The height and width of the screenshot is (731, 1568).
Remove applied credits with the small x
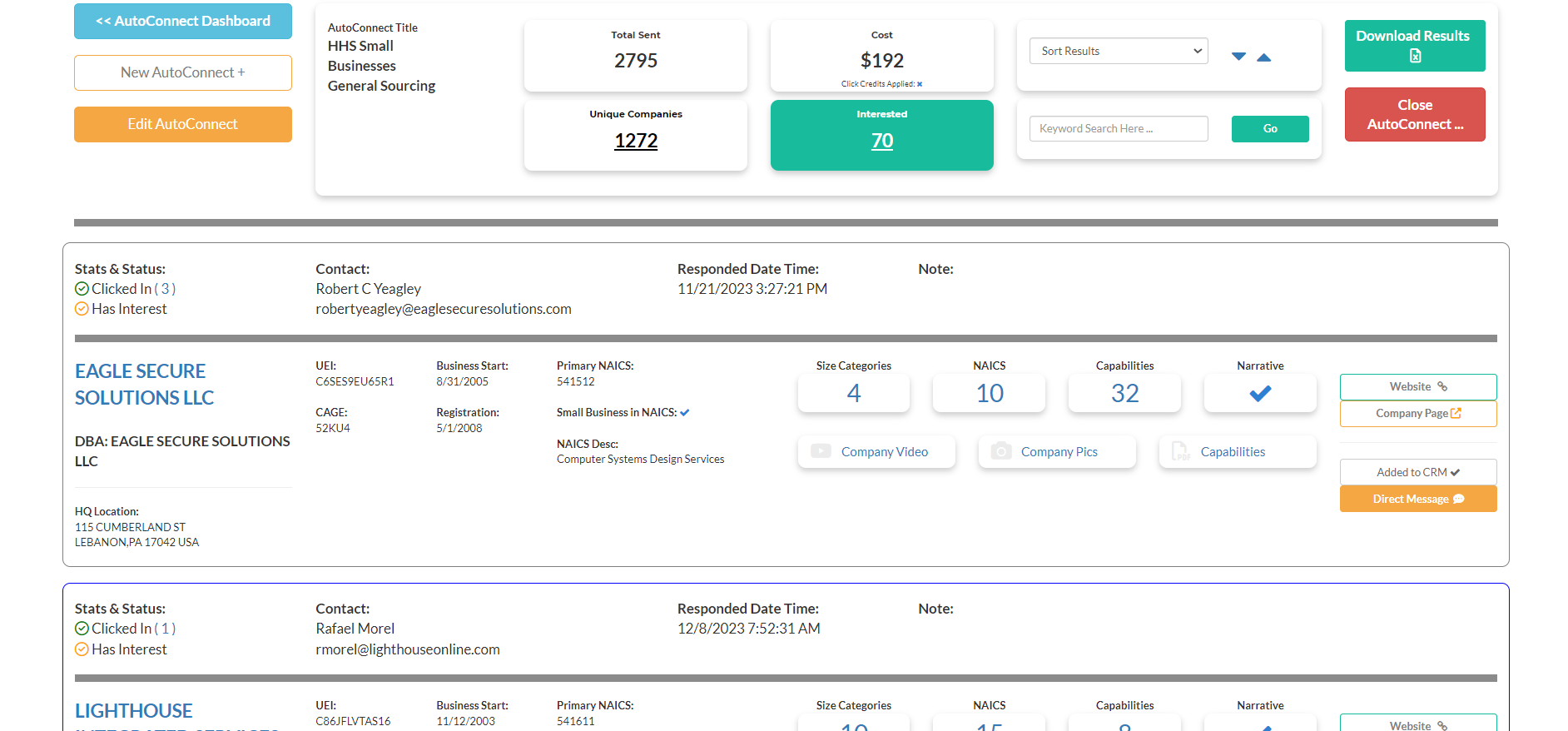(920, 84)
